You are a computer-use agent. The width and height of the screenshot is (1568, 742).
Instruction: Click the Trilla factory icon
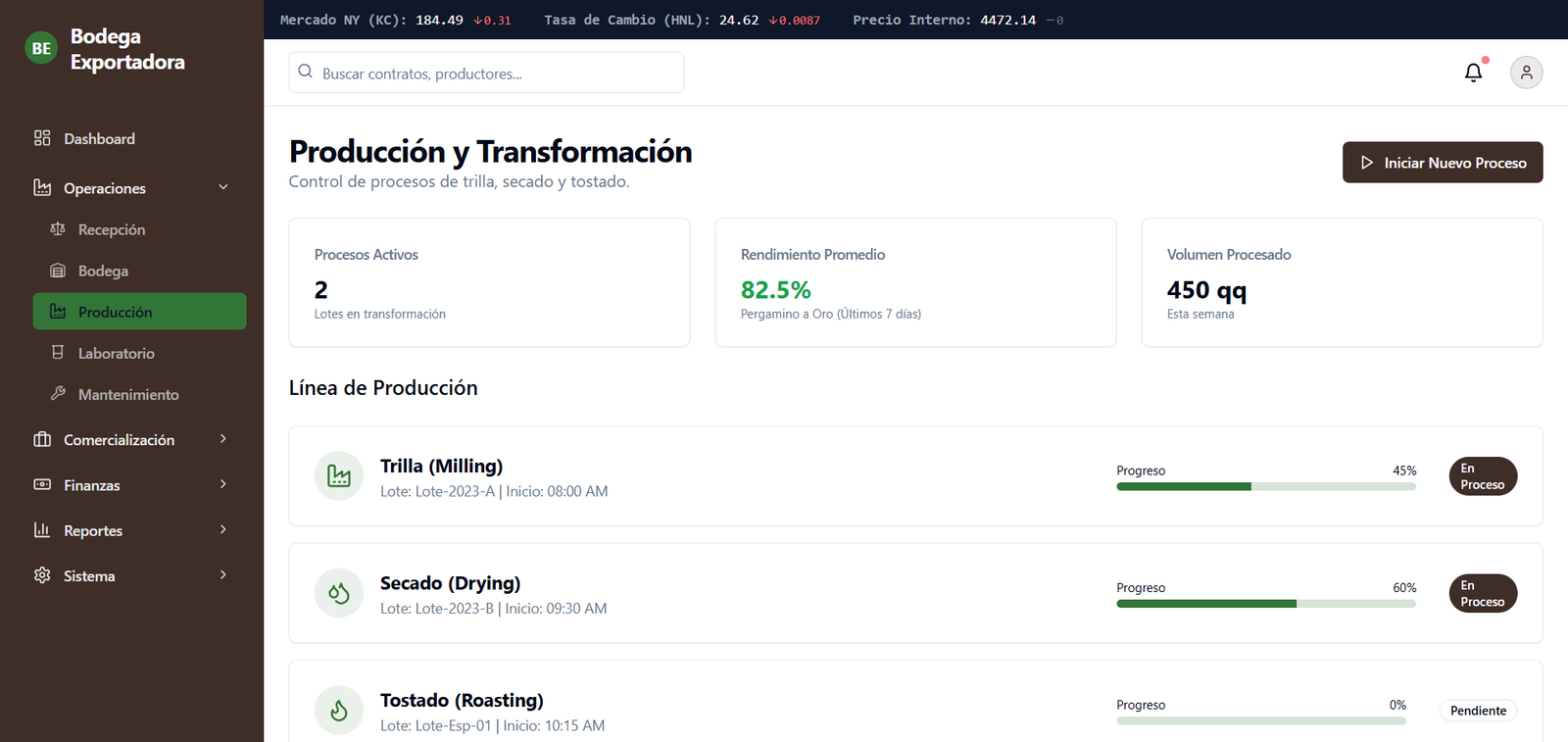coord(339,476)
